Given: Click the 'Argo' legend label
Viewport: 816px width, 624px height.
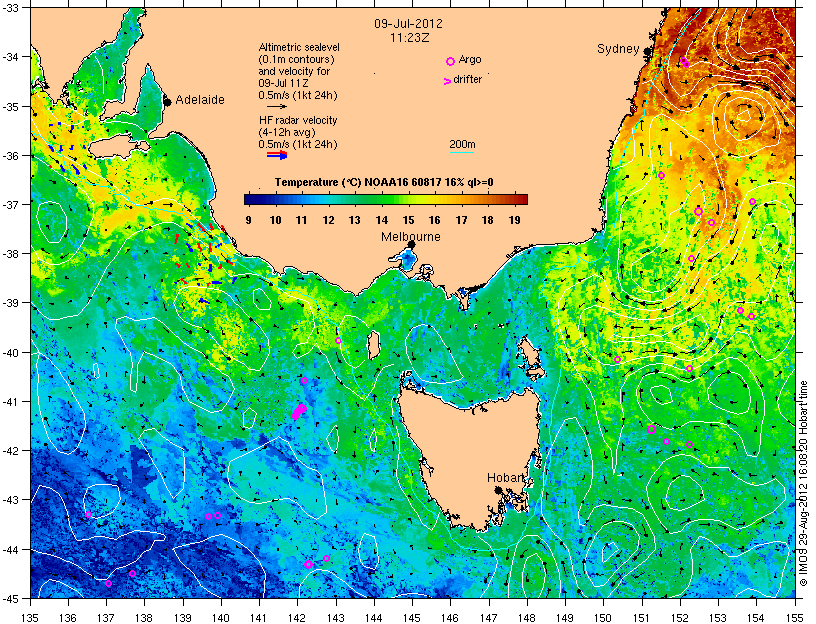Looking at the screenshot, I should tap(470, 59).
